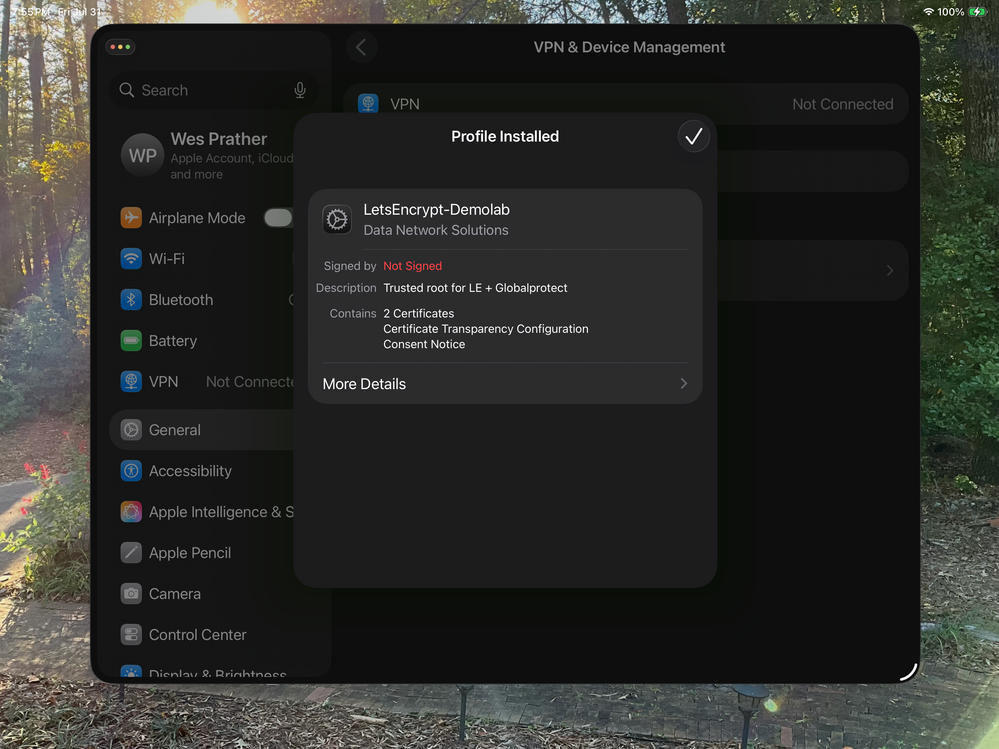Click the Apple Intelligence icon
The height and width of the screenshot is (749, 999).
[131, 512]
